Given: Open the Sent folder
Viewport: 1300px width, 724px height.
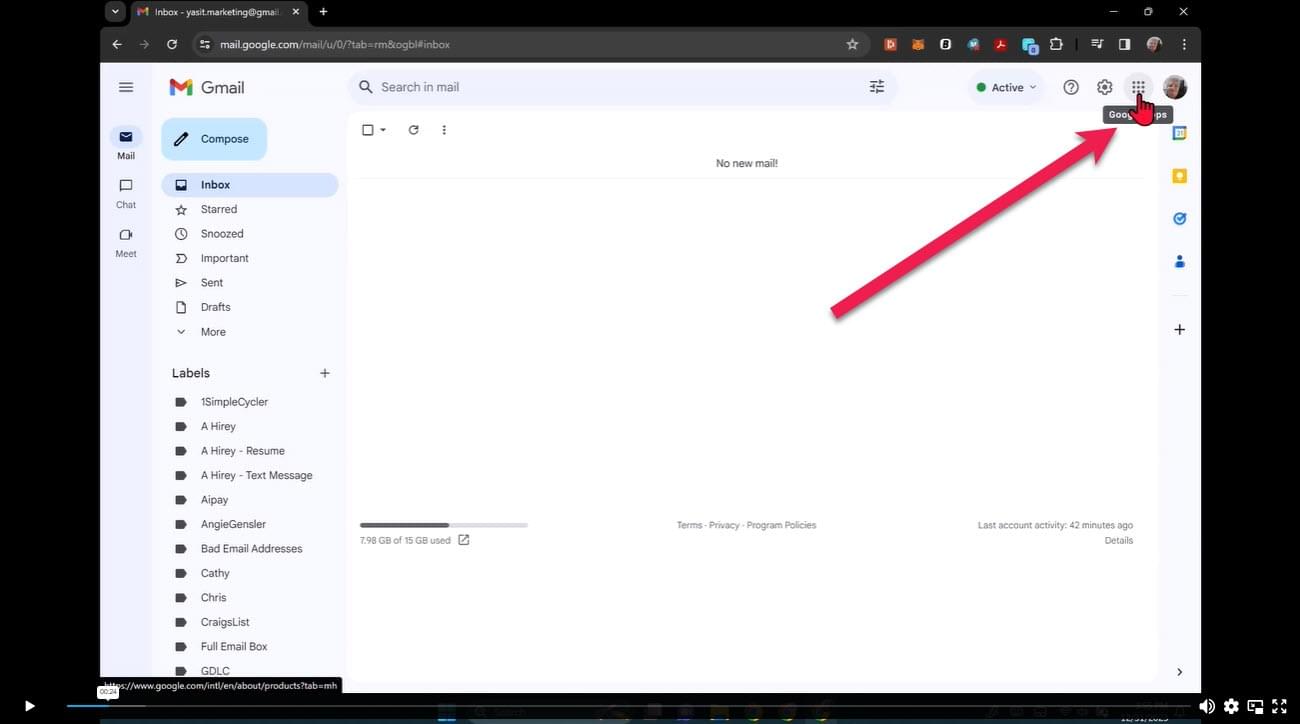Looking at the screenshot, I should pyautogui.click(x=211, y=283).
